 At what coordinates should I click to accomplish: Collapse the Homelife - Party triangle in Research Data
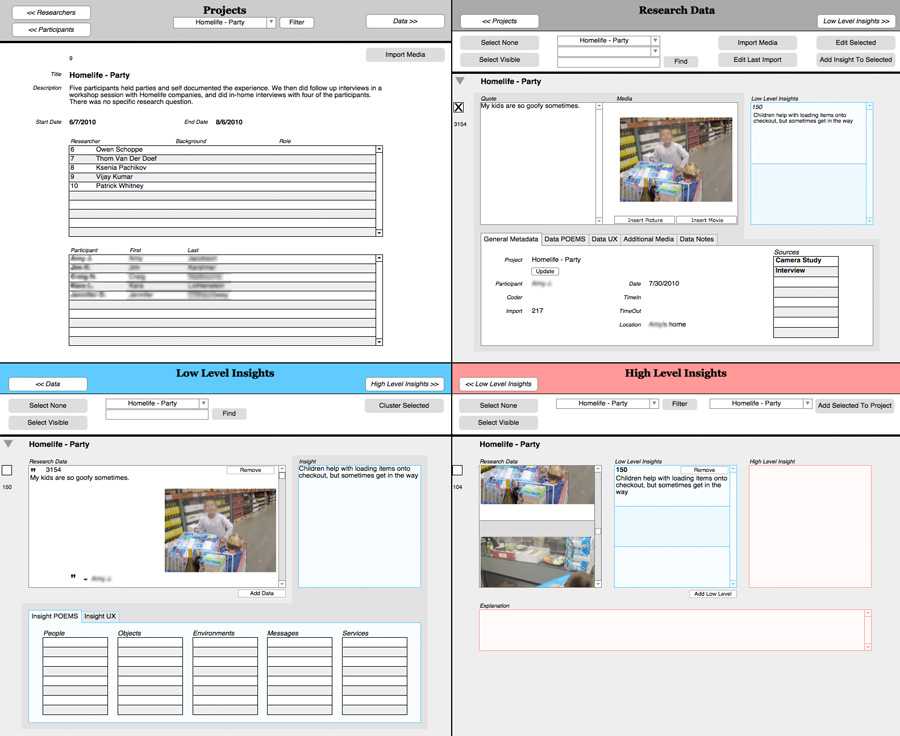460,81
